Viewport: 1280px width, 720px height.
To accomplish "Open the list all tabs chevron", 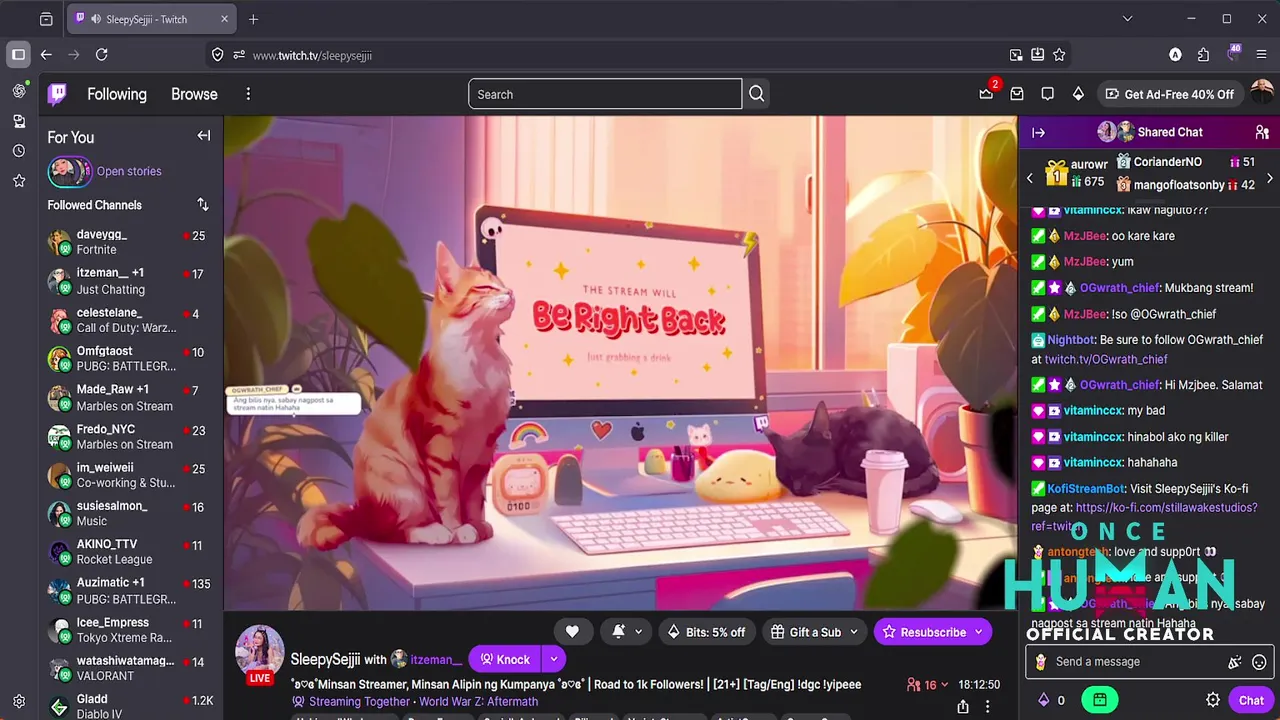I will point(1127,19).
